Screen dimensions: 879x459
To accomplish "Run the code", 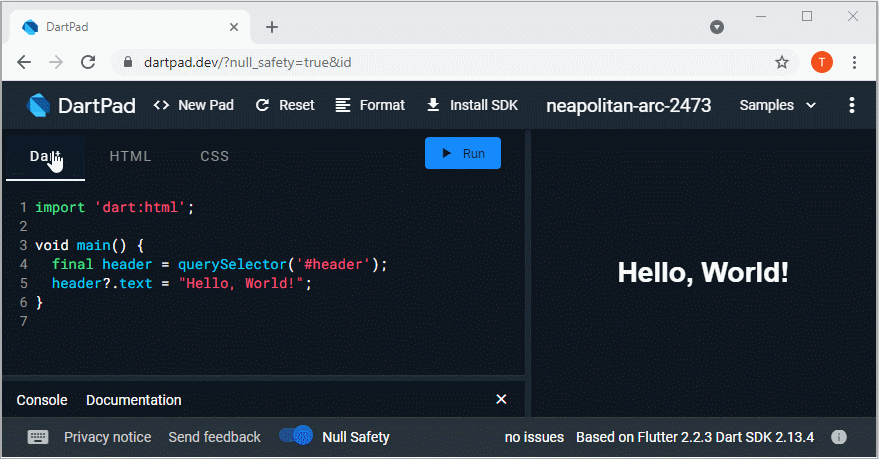I will click(463, 153).
